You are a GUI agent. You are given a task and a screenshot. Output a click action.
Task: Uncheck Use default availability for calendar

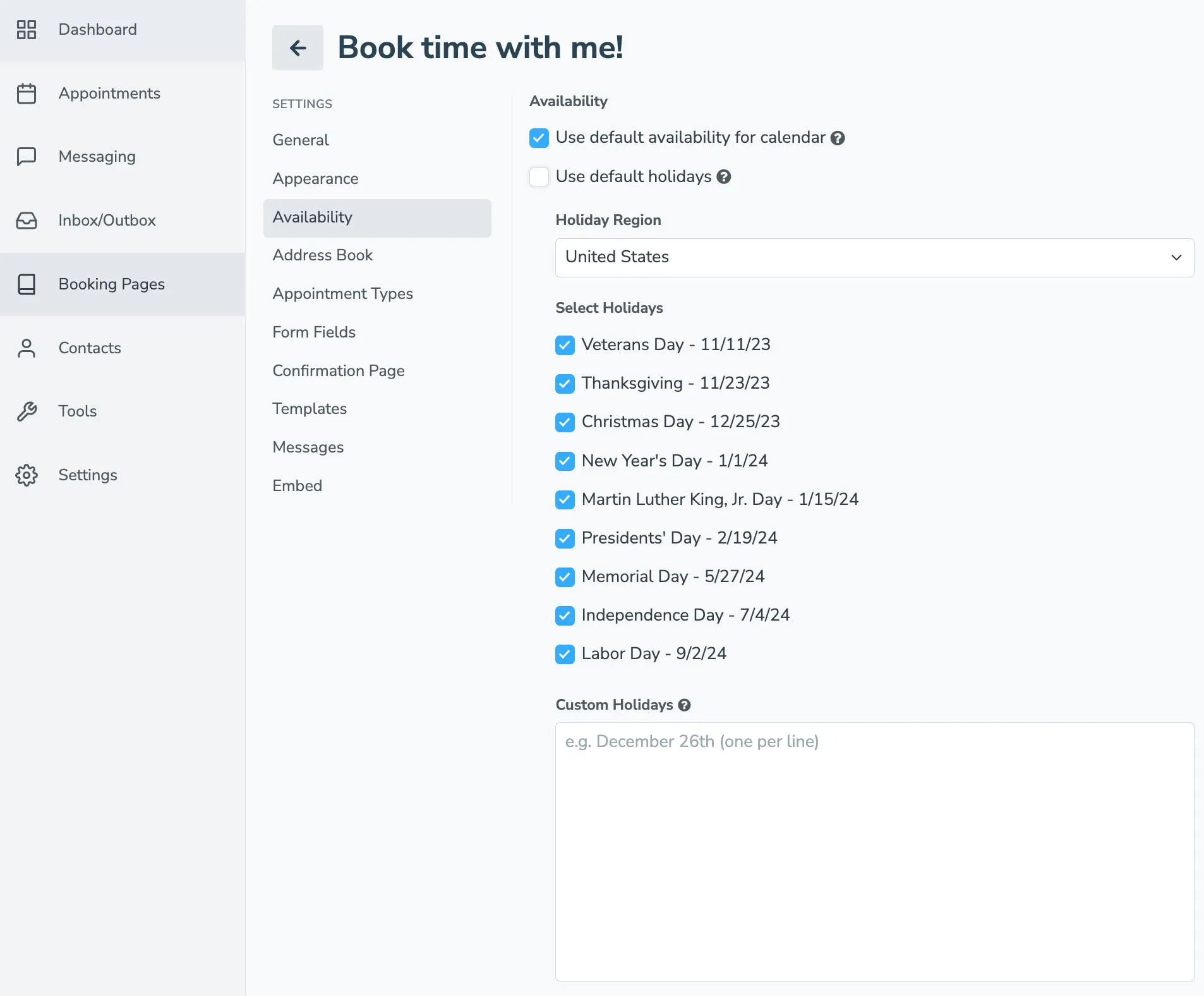539,138
